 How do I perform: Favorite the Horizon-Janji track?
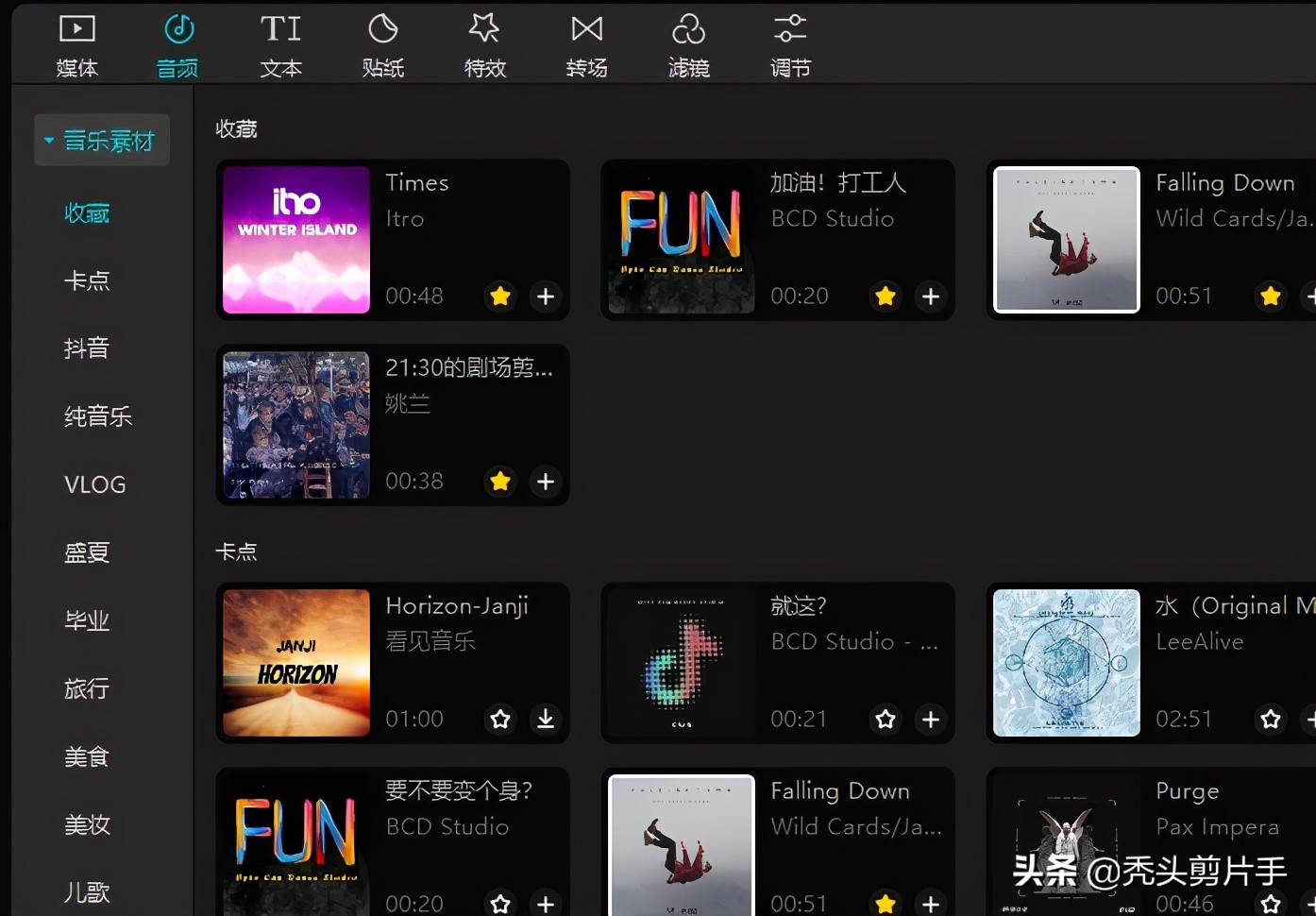click(x=500, y=720)
